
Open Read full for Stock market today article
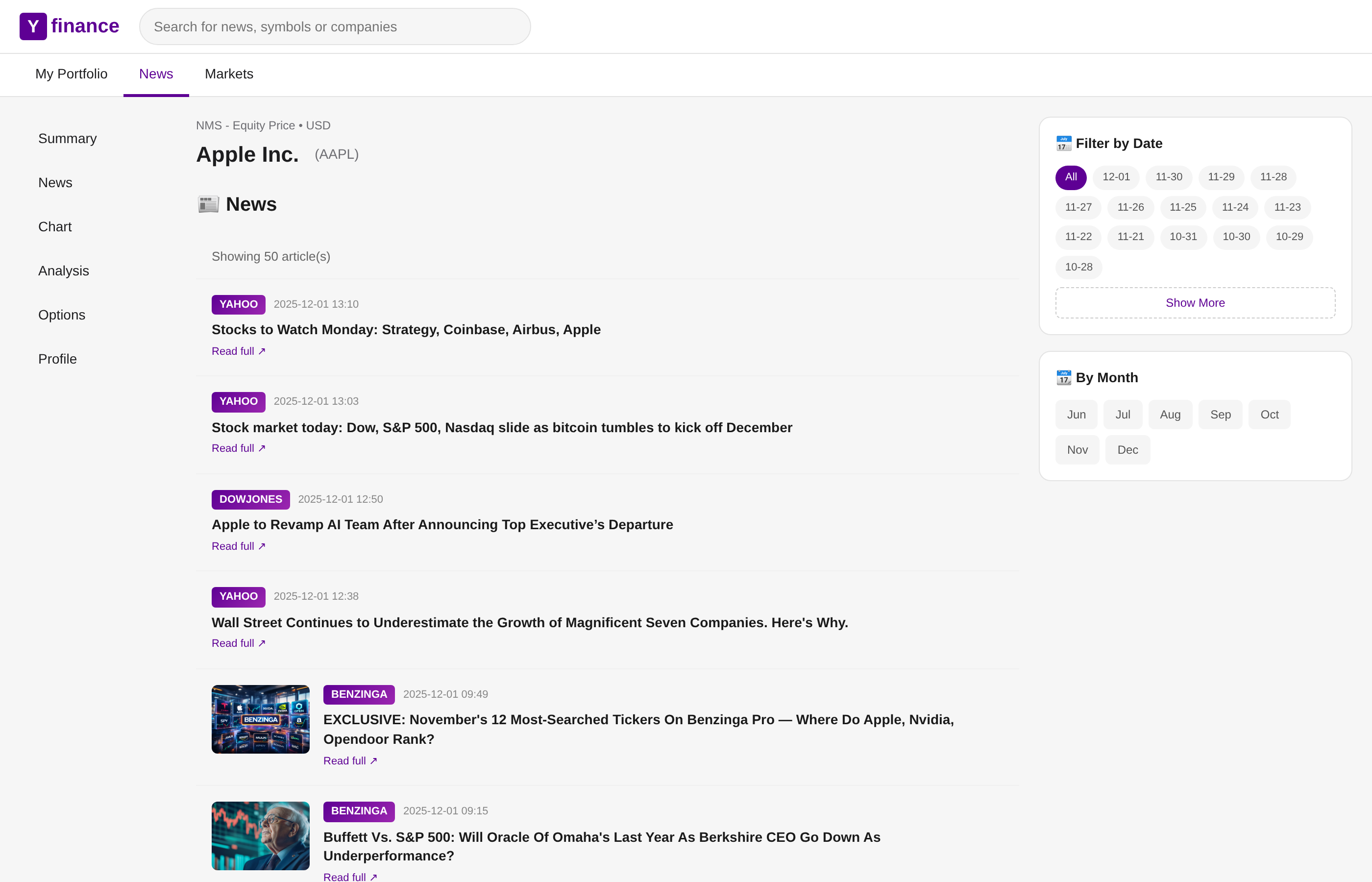(239, 448)
